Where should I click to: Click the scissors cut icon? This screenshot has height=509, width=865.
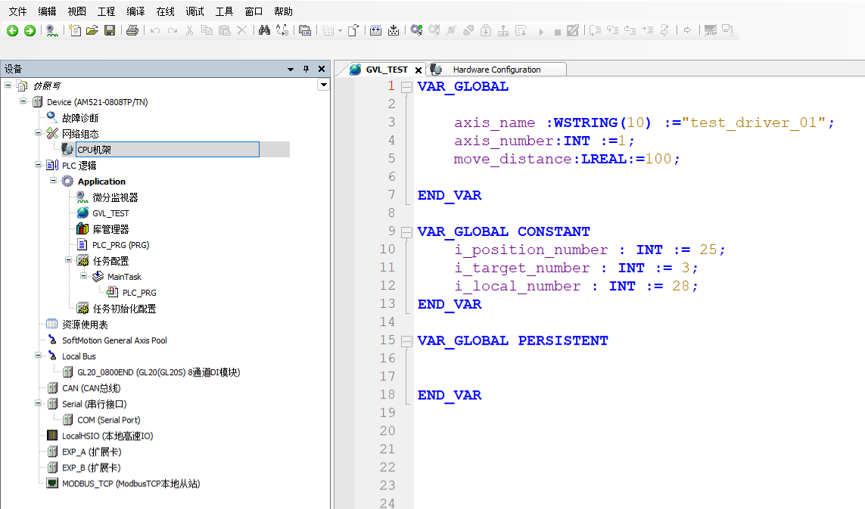189,30
